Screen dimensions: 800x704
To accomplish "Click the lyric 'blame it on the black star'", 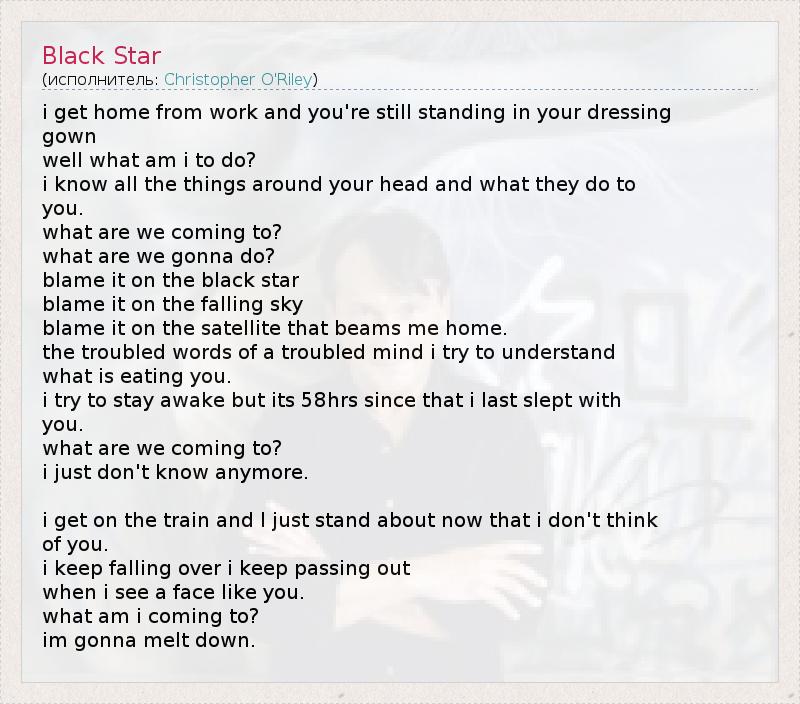I will click(171, 280).
